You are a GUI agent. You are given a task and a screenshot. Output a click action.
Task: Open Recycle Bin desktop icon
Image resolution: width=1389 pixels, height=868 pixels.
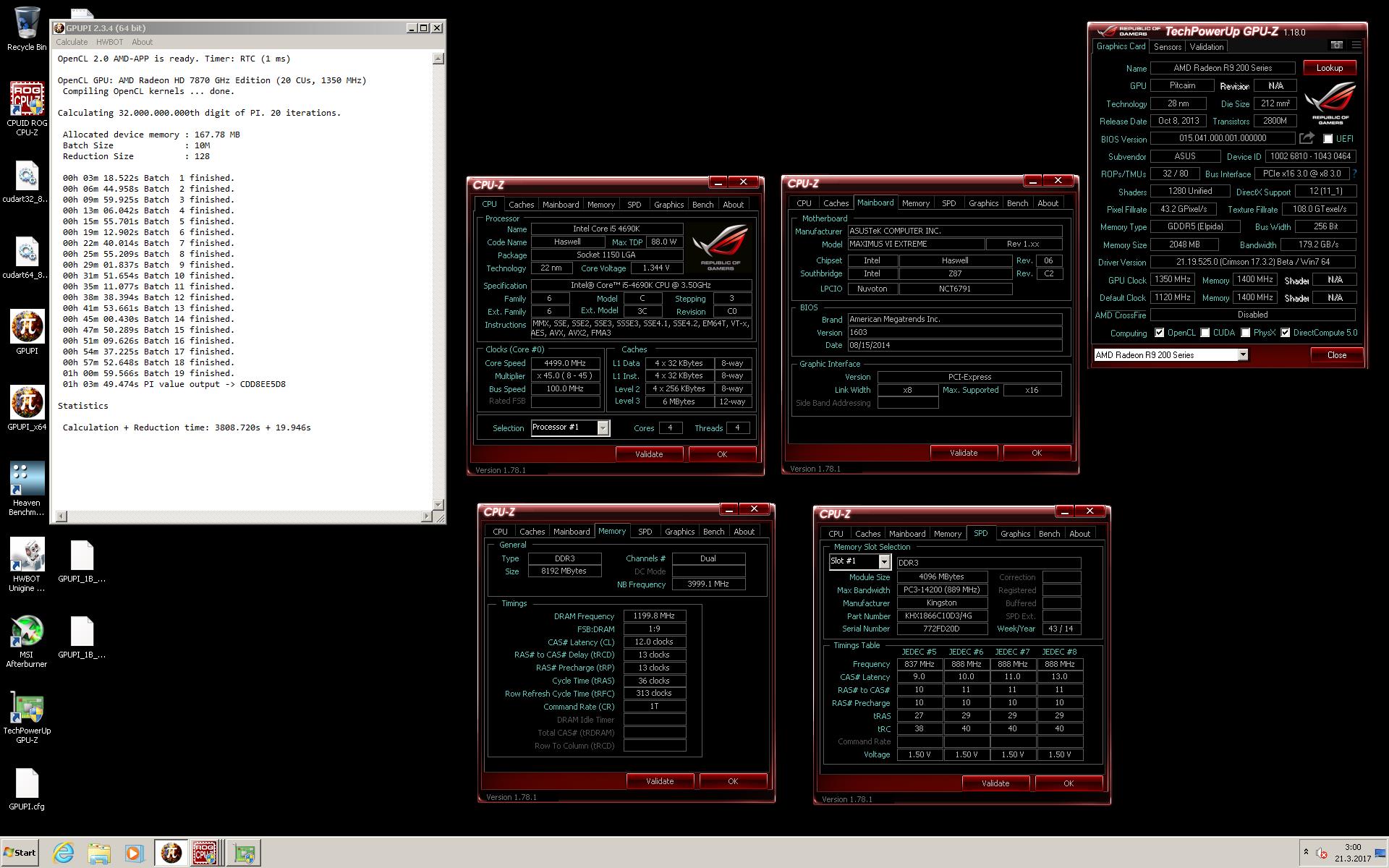click(26, 29)
